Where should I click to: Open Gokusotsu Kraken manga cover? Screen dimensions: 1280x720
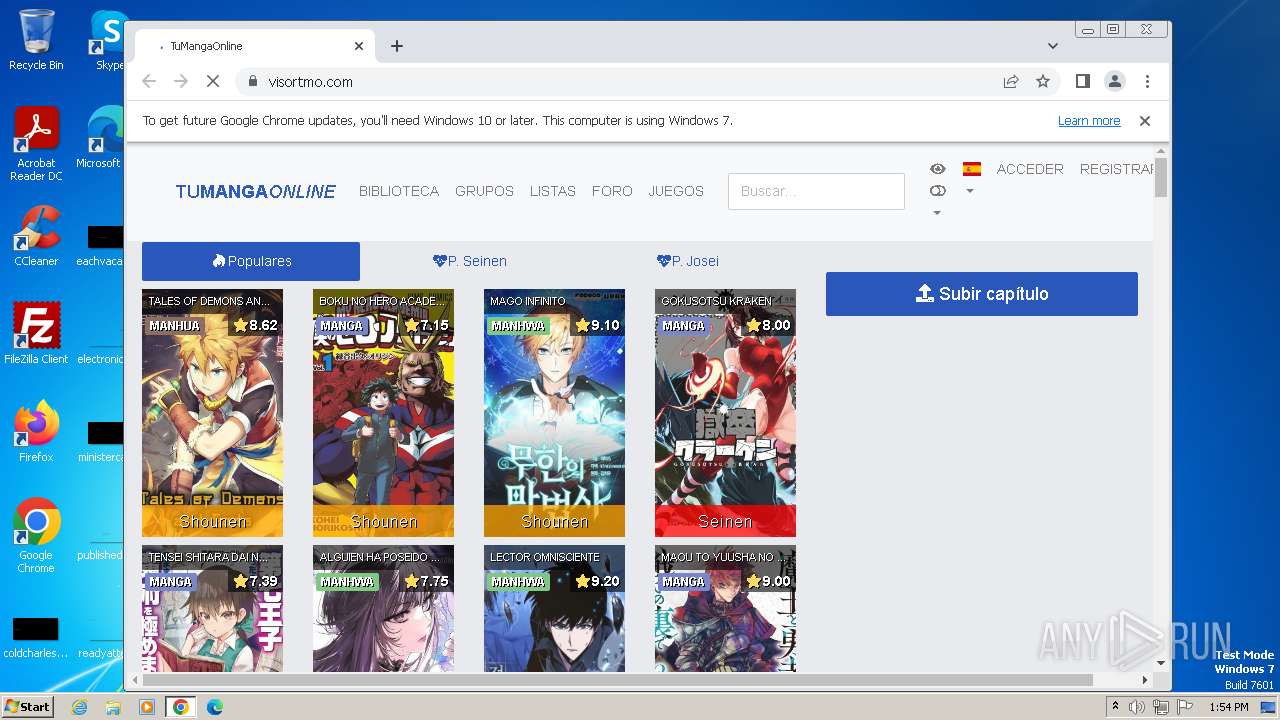tap(725, 413)
